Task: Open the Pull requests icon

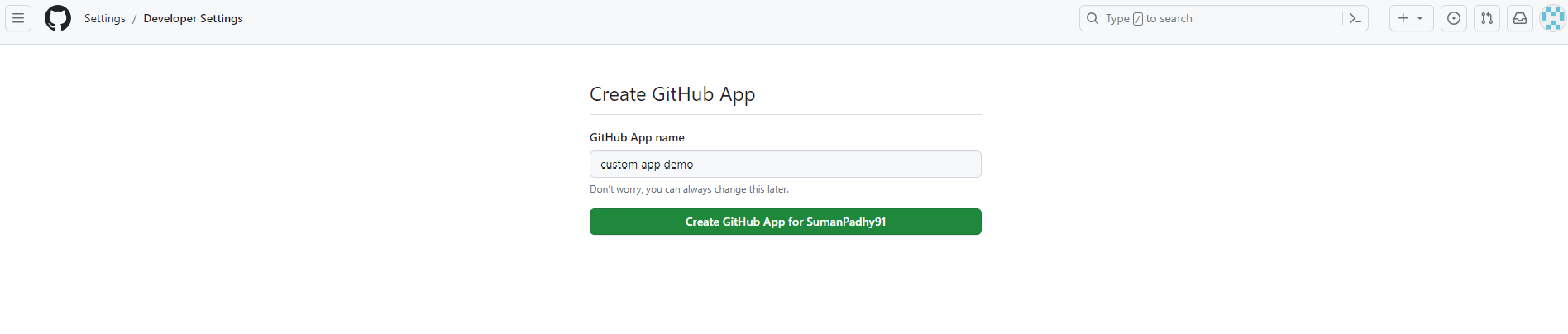Action: point(1487,18)
